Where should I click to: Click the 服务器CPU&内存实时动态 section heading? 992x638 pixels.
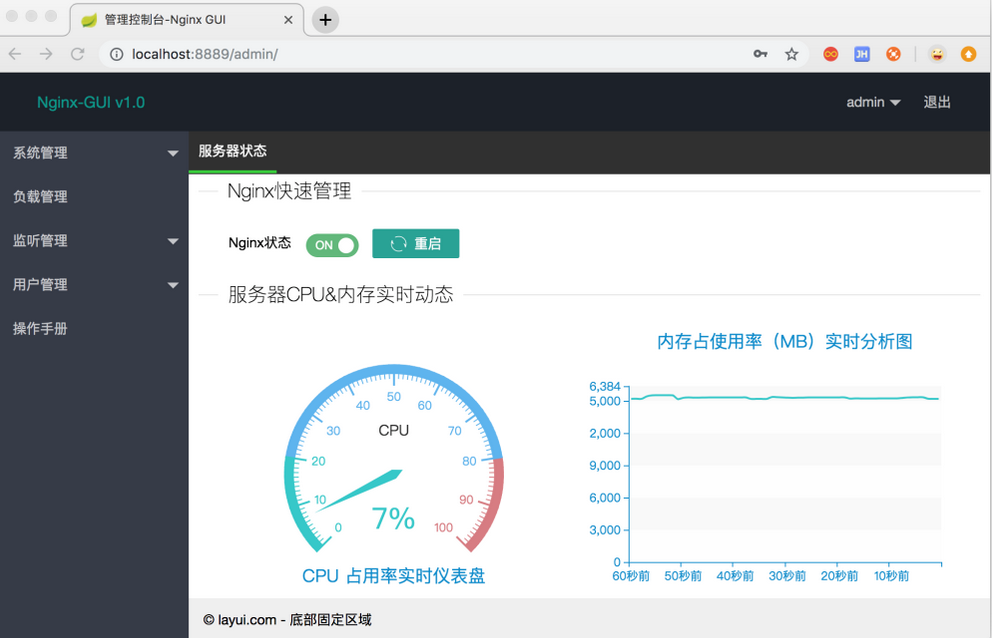pyautogui.click(x=340, y=294)
